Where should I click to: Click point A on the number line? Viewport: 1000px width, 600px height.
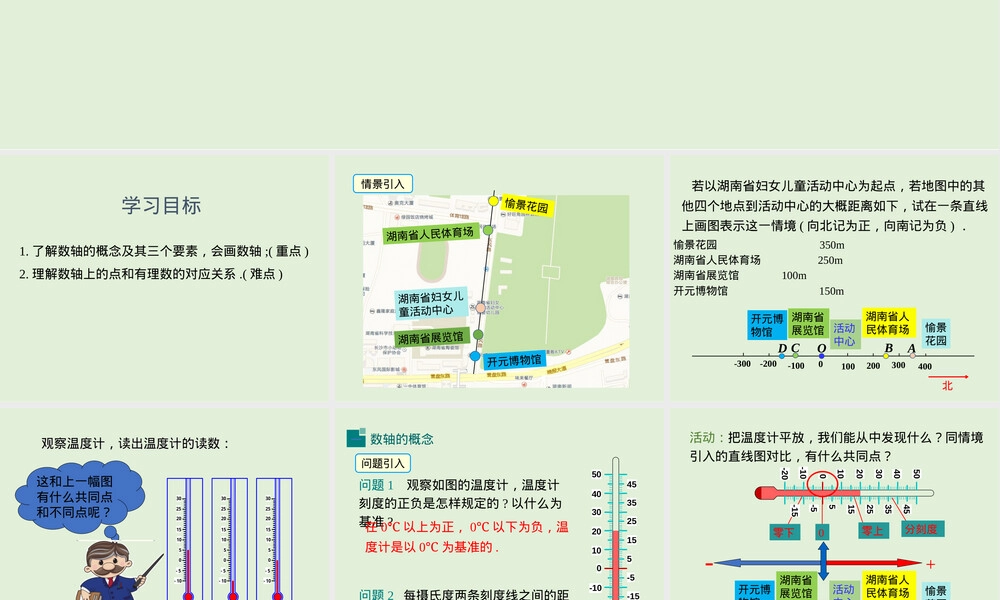[912, 356]
